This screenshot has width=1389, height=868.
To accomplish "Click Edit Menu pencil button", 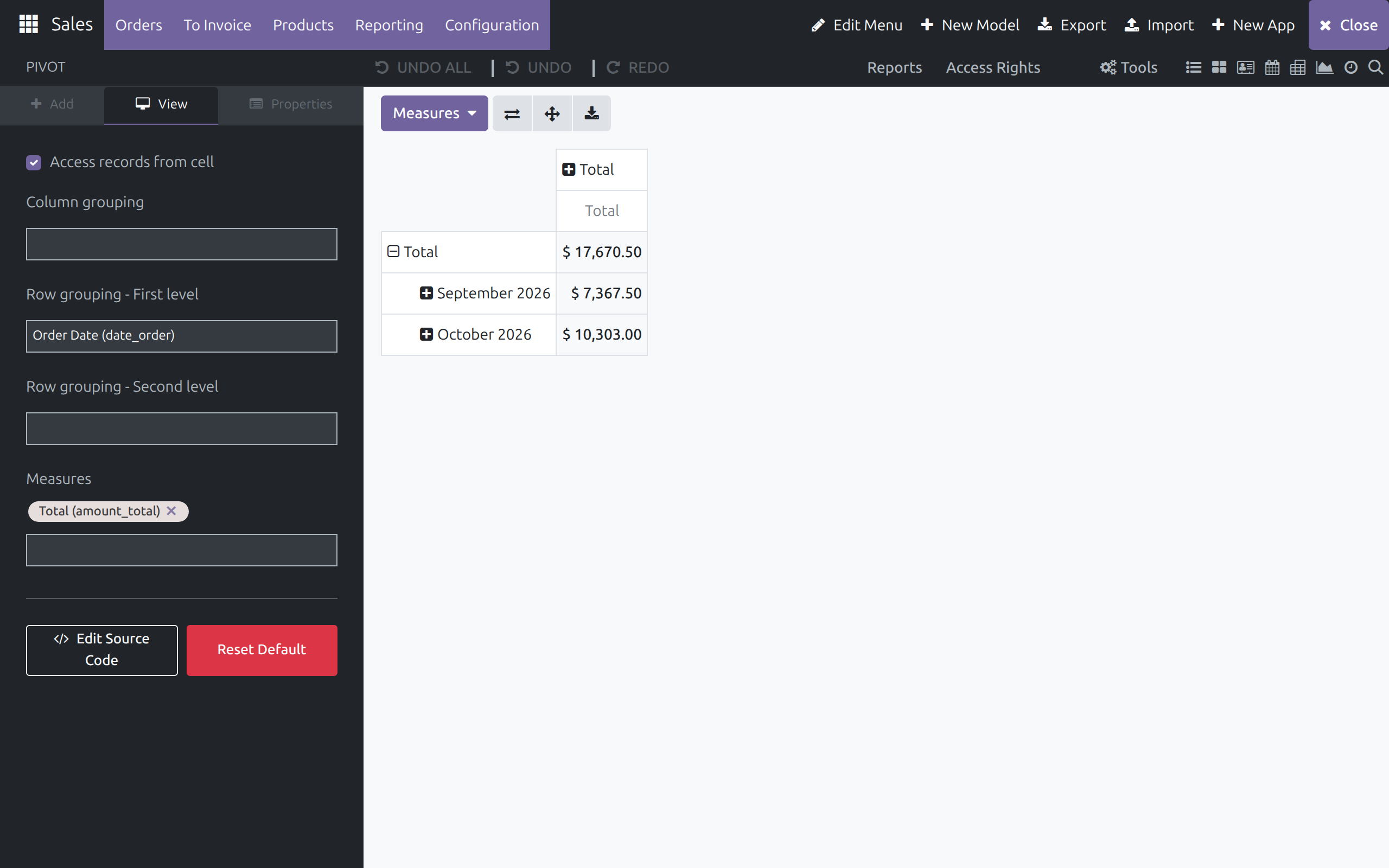I will click(856, 25).
